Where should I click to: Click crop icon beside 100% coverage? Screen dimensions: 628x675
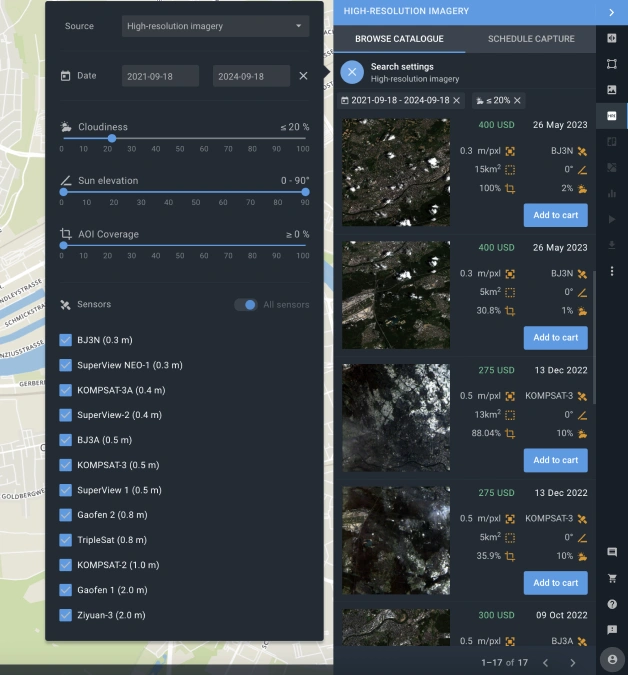tap(510, 189)
